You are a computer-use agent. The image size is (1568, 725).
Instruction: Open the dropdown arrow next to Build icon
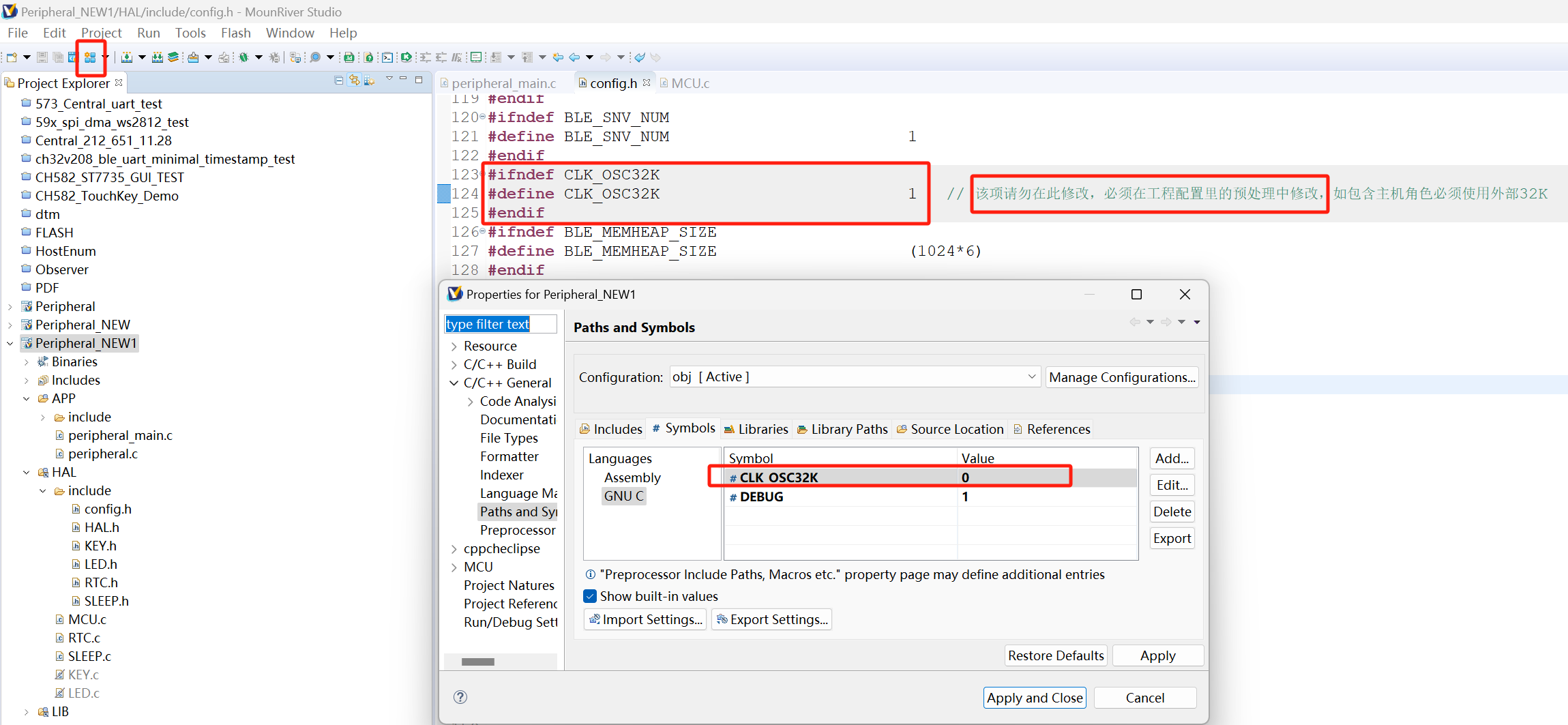tap(142, 57)
